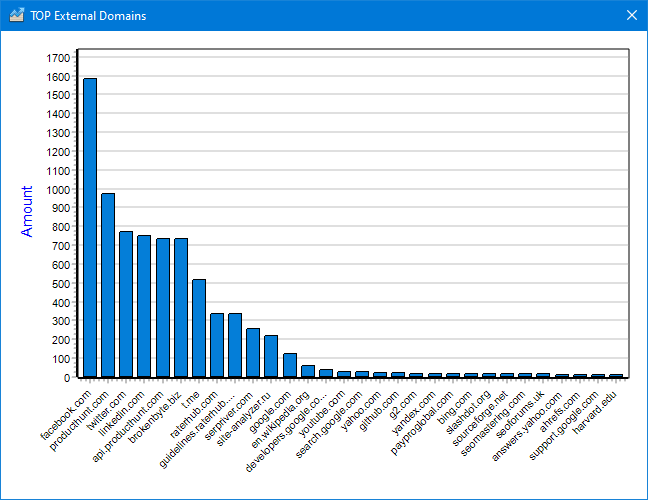Click the google.com bar
The height and width of the screenshot is (500, 648).
(x=290, y=365)
